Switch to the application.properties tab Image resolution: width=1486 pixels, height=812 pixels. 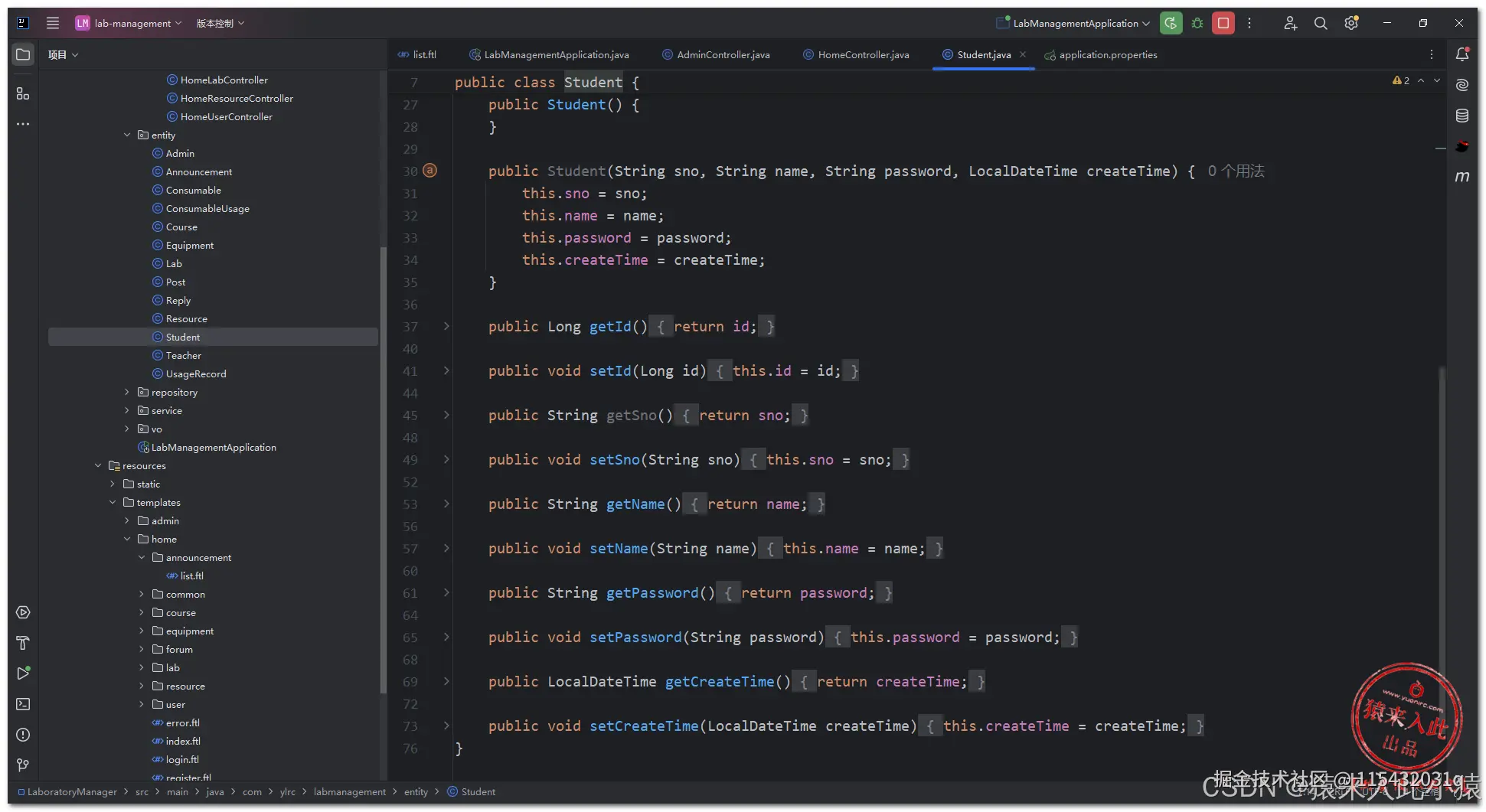[1101, 54]
